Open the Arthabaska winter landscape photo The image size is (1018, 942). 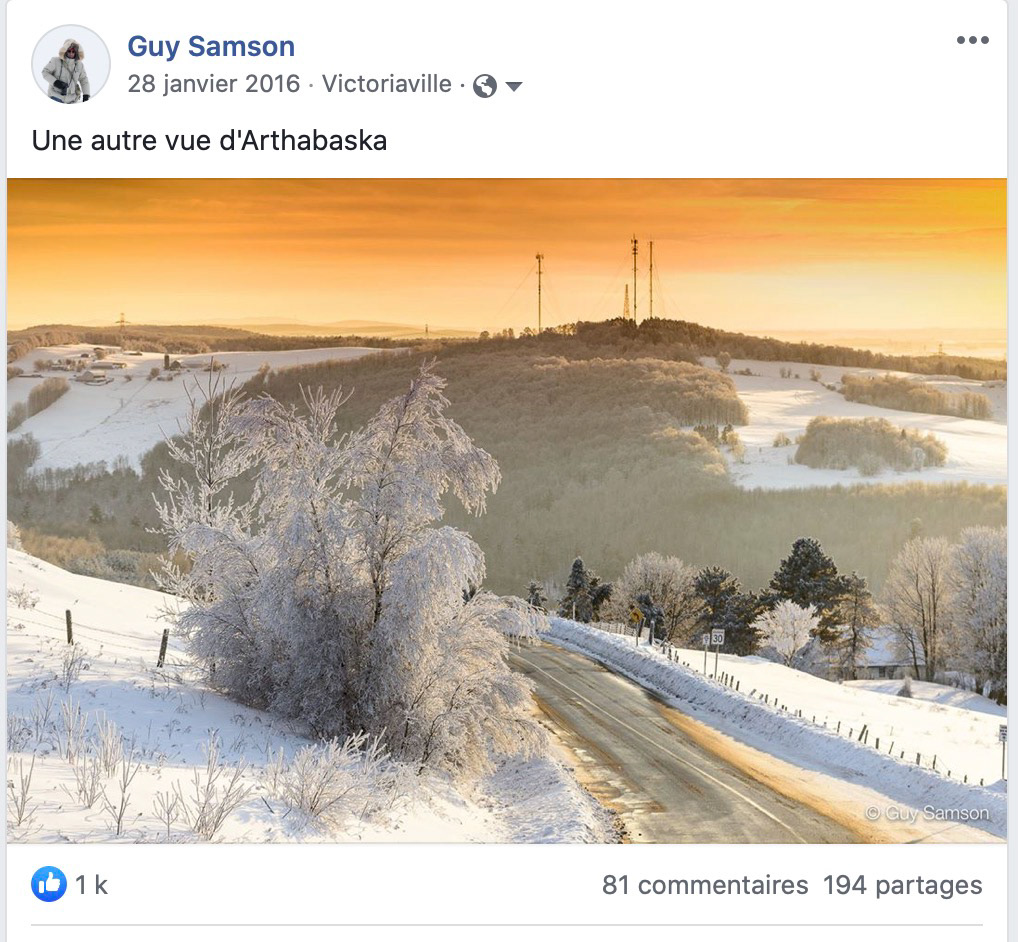tap(506, 510)
